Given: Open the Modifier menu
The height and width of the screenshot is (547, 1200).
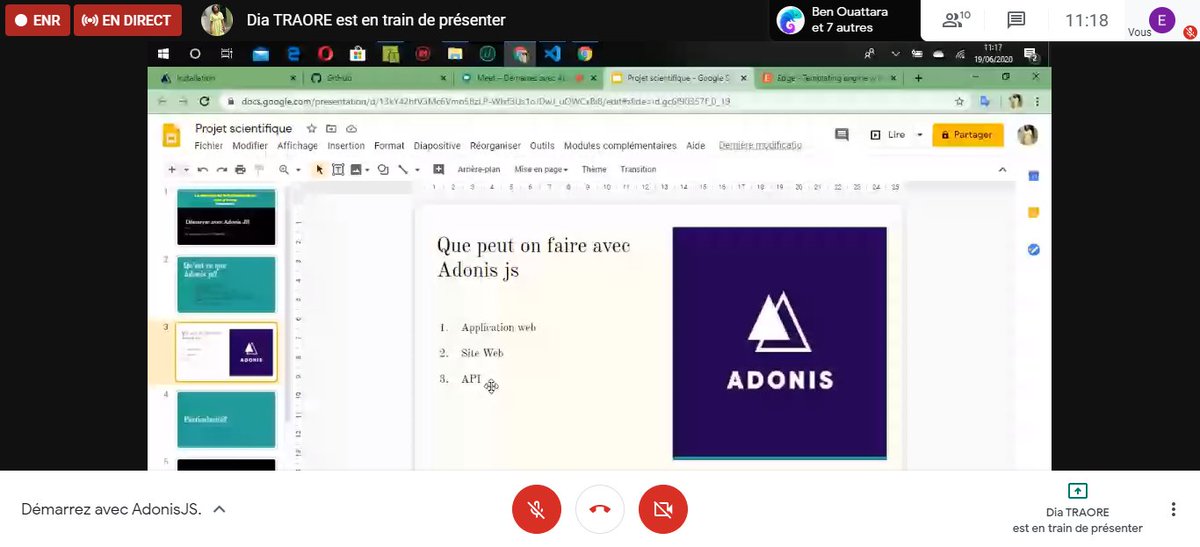Looking at the screenshot, I should click(250, 146).
